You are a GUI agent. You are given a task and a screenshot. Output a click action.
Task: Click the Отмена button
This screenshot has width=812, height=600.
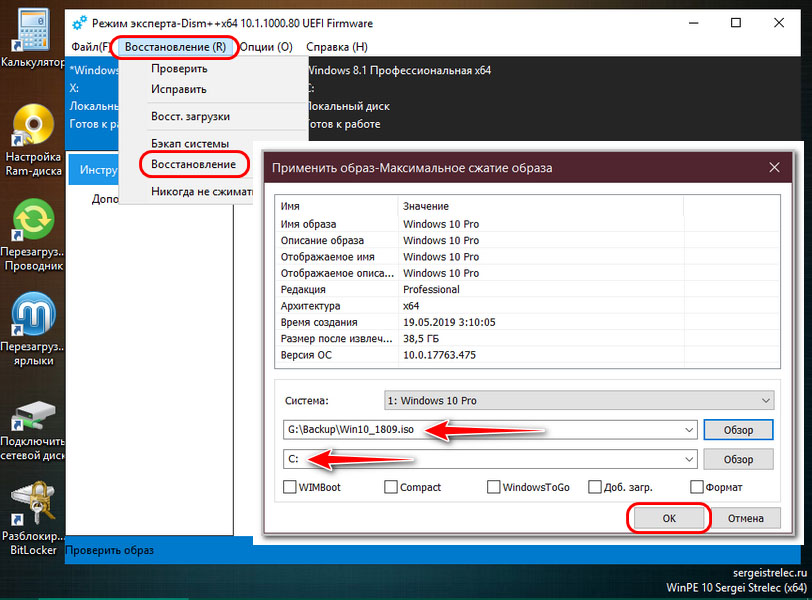point(745,518)
